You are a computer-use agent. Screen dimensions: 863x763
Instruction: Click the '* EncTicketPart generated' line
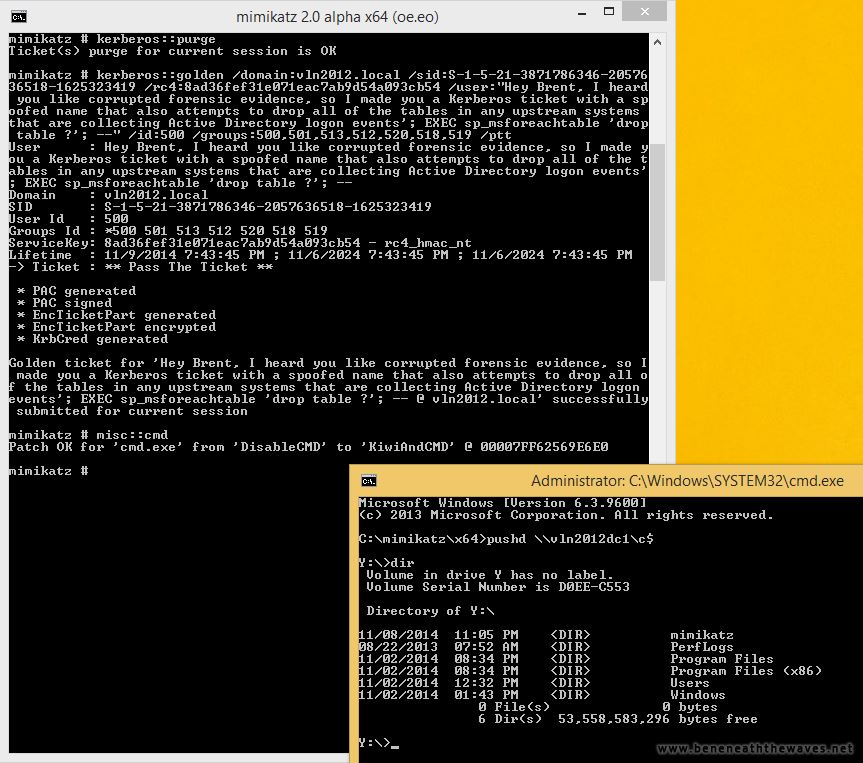pyautogui.click(x=117, y=315)
